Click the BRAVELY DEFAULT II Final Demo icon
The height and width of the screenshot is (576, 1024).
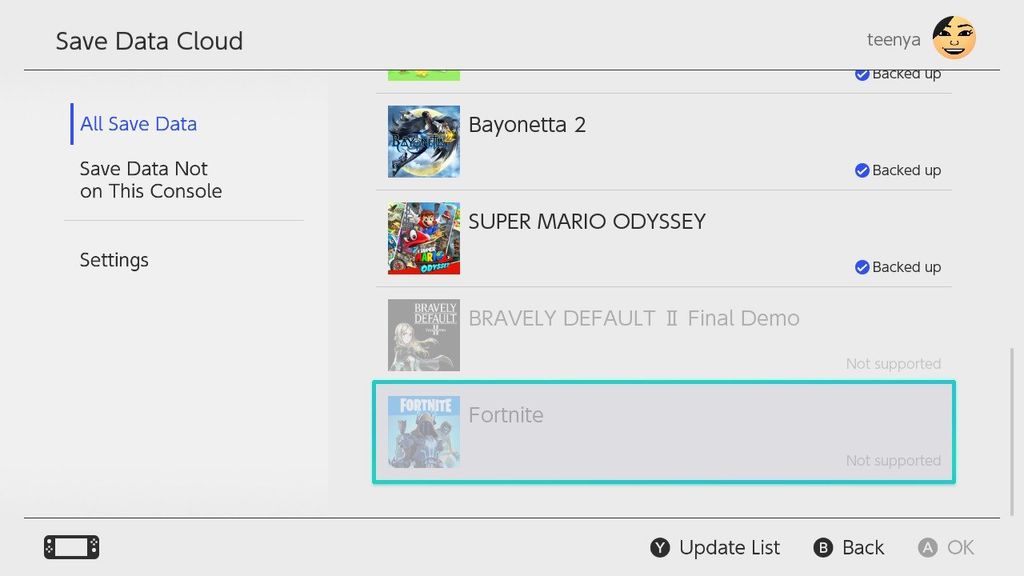click(423, 335)
